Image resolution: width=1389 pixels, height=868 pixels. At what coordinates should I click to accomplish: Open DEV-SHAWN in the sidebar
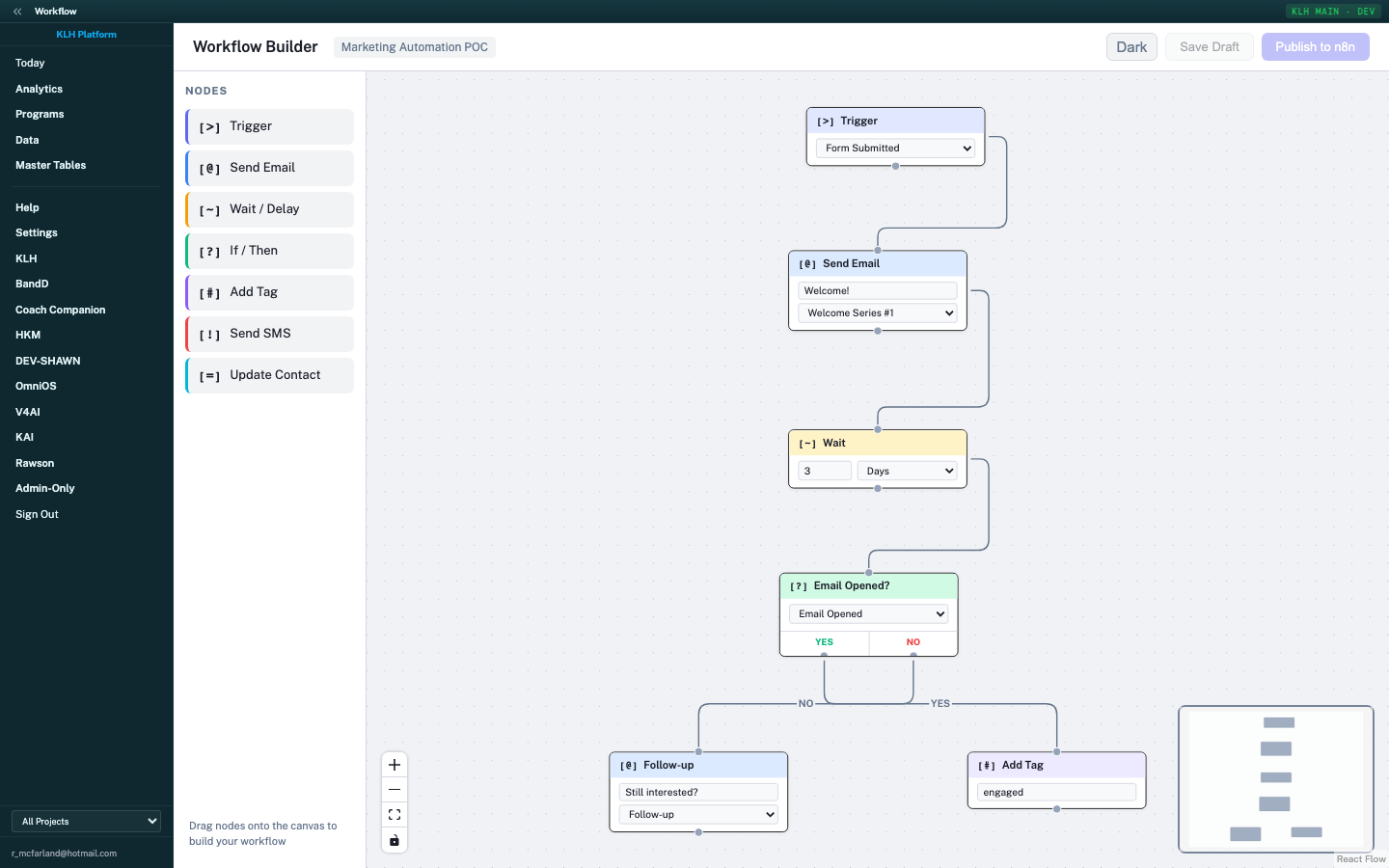tap(48, 361)
